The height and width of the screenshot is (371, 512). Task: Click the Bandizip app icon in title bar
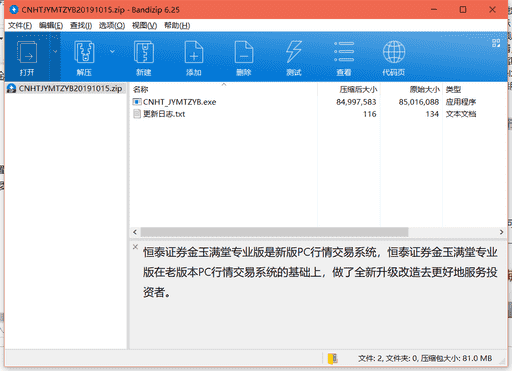[14, 9]
